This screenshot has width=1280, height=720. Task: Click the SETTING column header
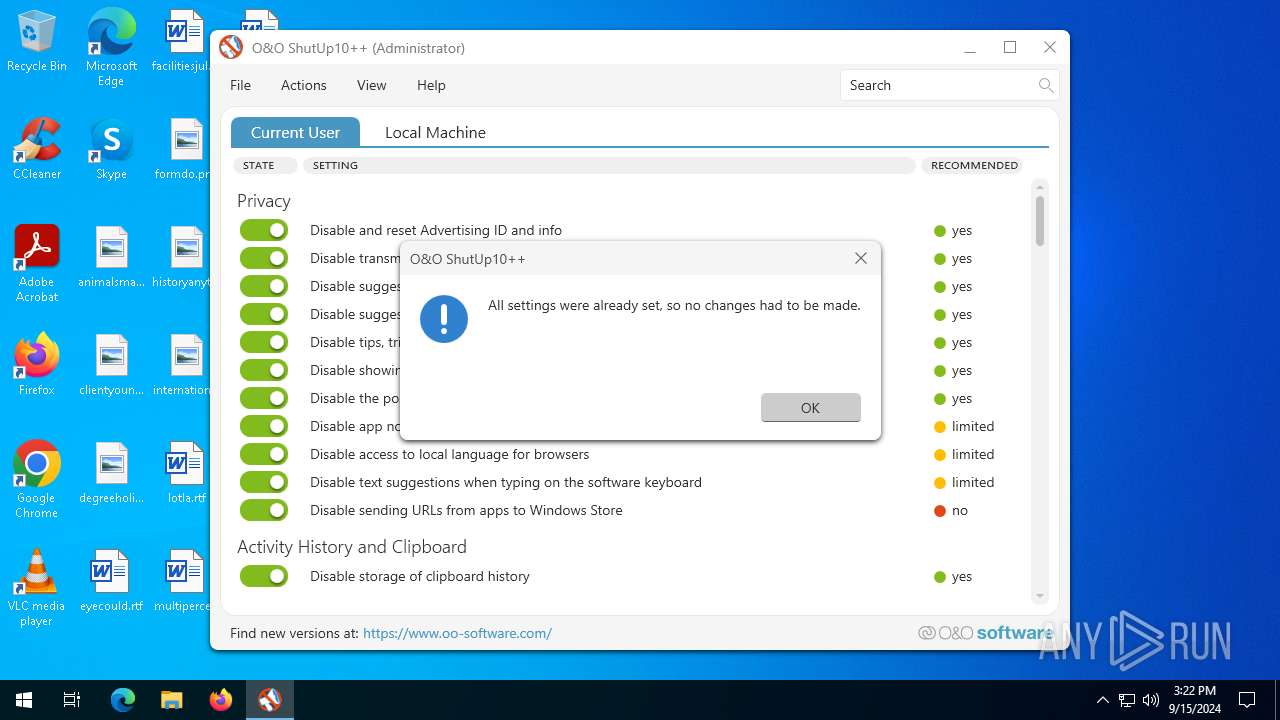tap(609, 165)
